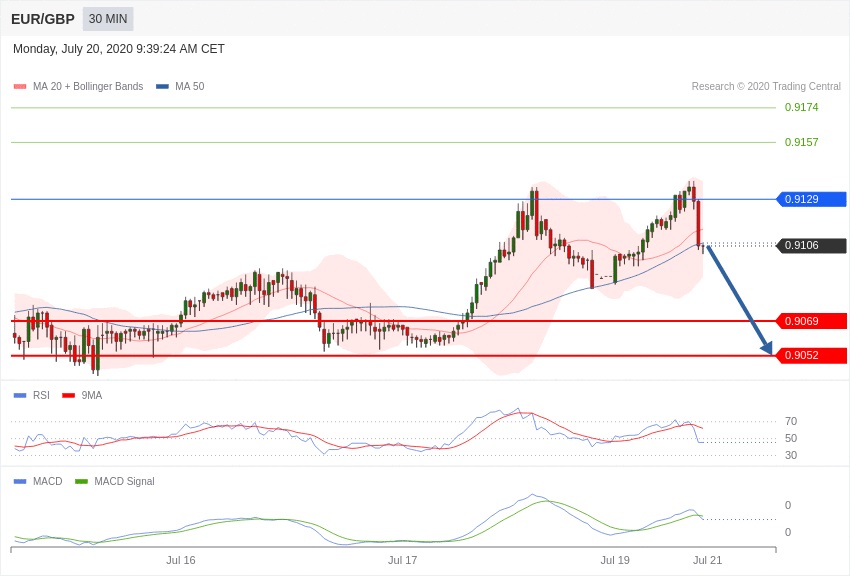Select the Jul 17 date axis label
The image size is (850, 576).
pyautogui.click(x=403, y=560)
